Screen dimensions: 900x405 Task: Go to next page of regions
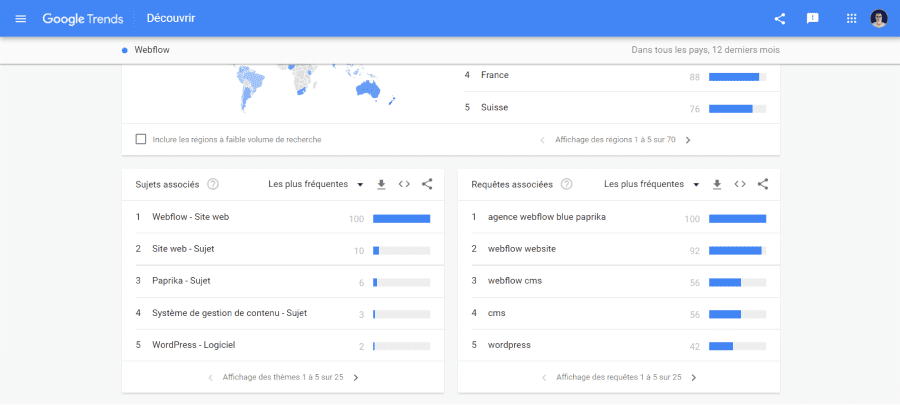[x=688, y=140]
